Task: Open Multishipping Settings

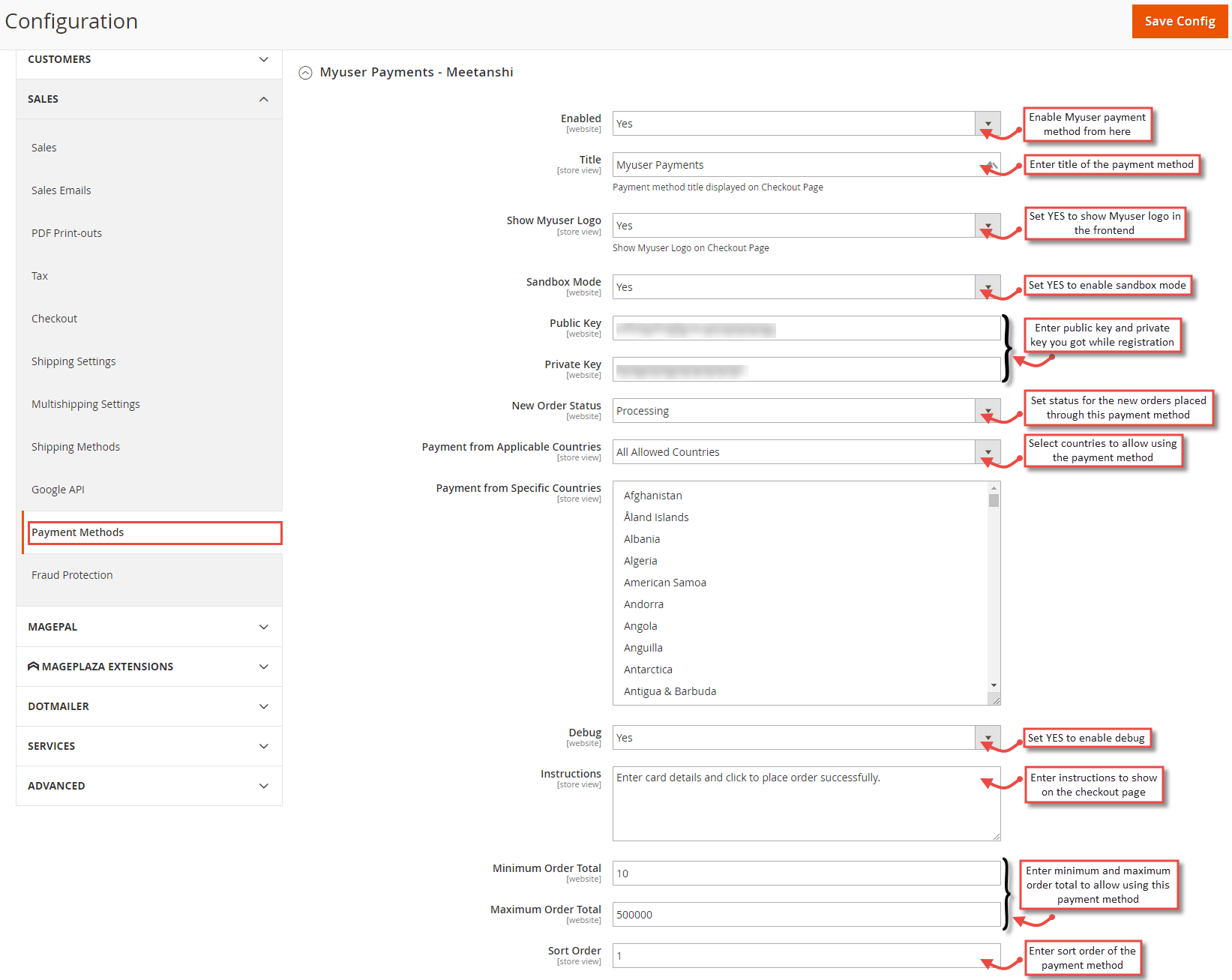Action: (x=85, y=404)
